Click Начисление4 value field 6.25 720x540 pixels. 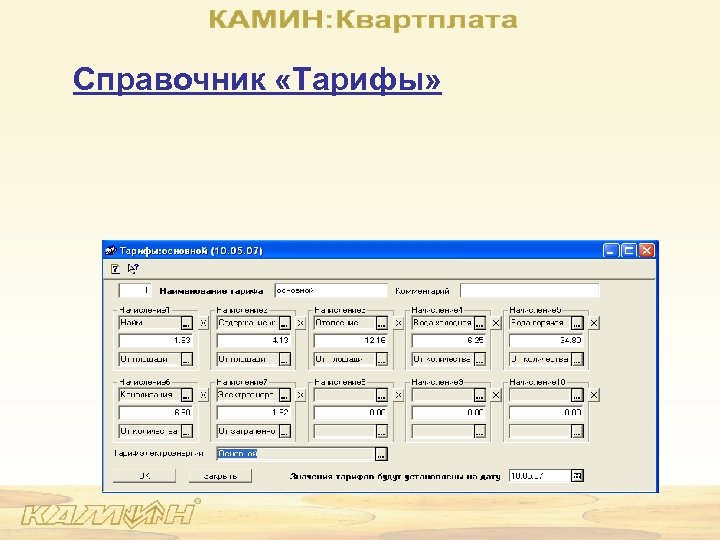[x=449, y=341]
